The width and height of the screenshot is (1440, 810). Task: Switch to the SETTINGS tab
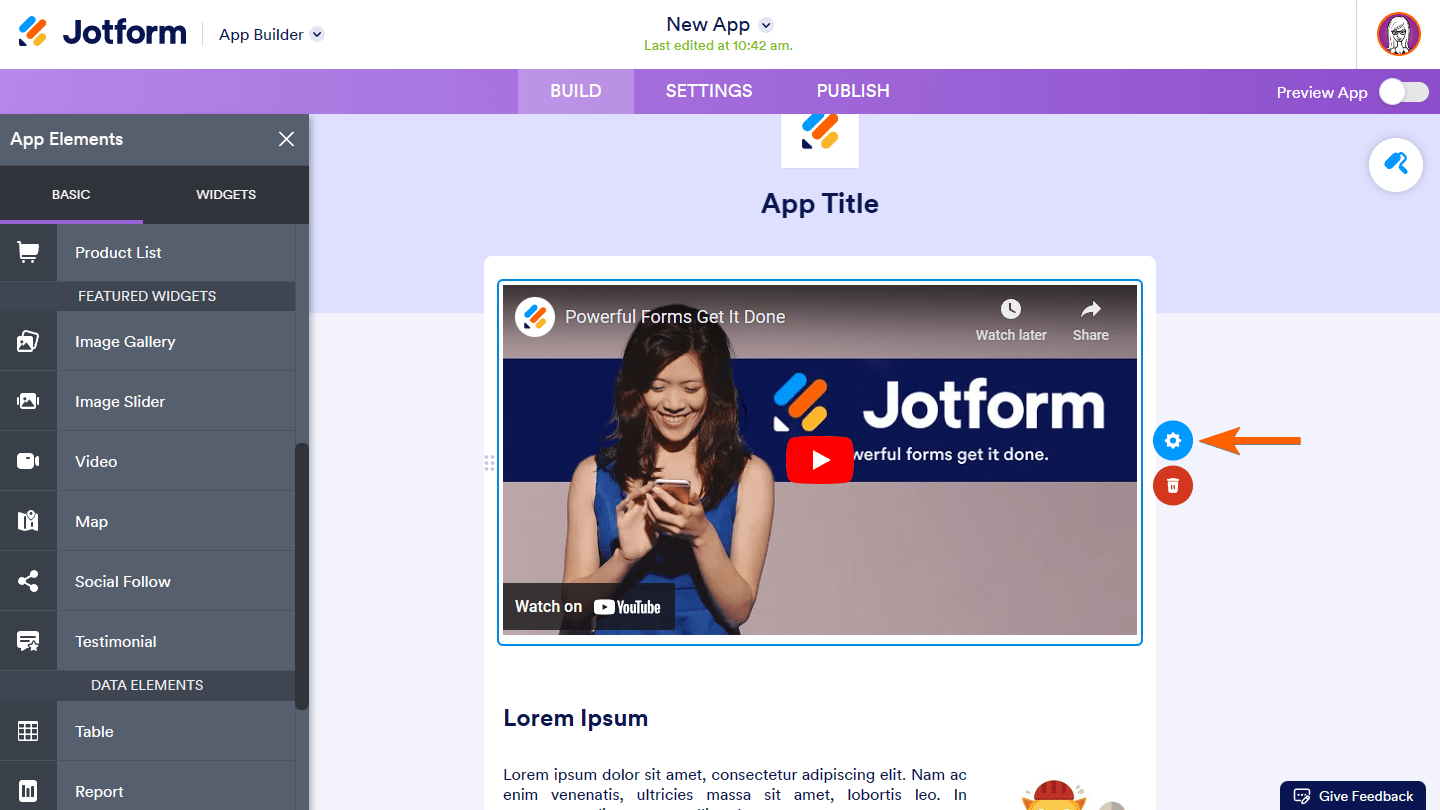click(709, 91)
